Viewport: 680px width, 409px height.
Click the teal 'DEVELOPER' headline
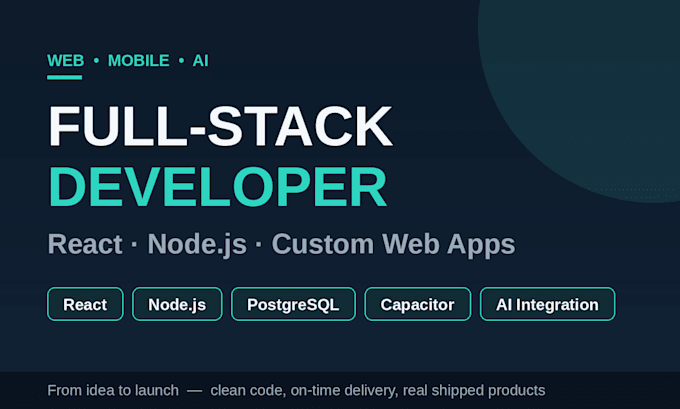(x=217, y=187)
